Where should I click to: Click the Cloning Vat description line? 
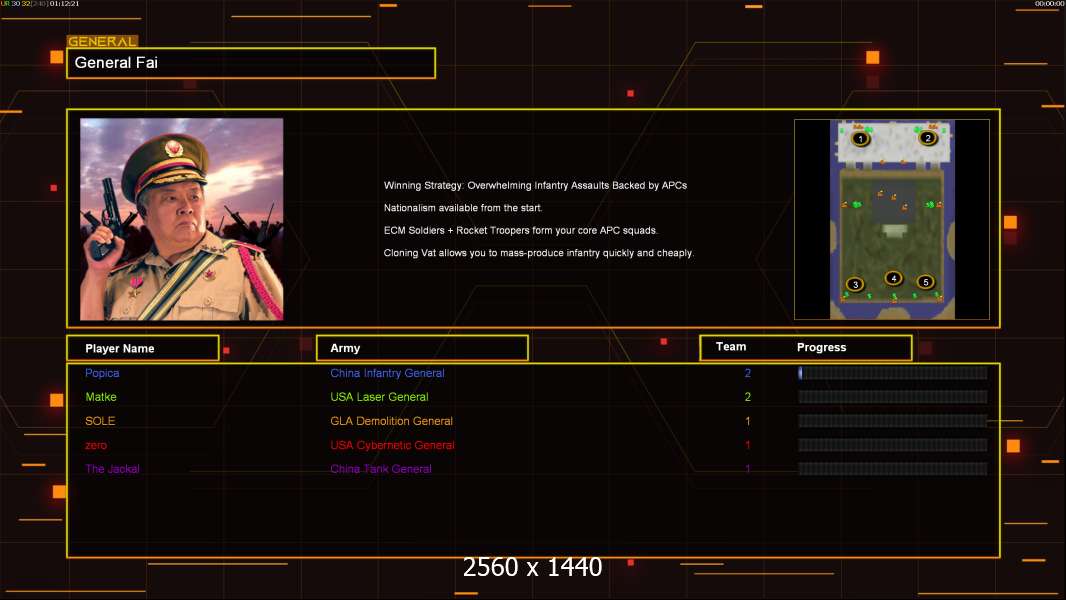(538, 253)
